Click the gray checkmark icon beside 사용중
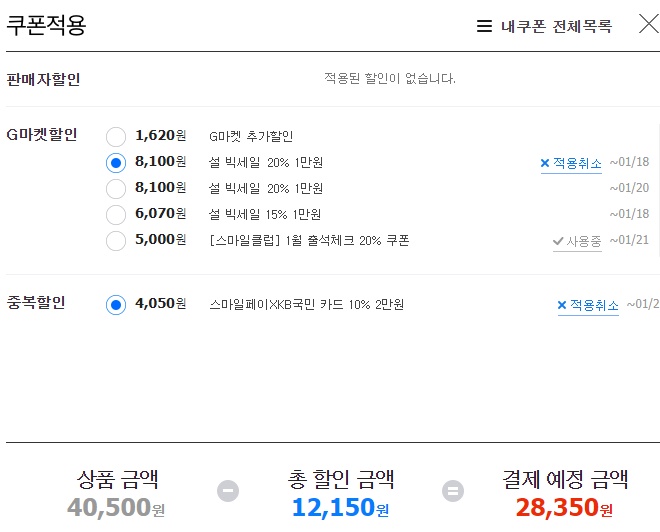 tap(558, 241)
